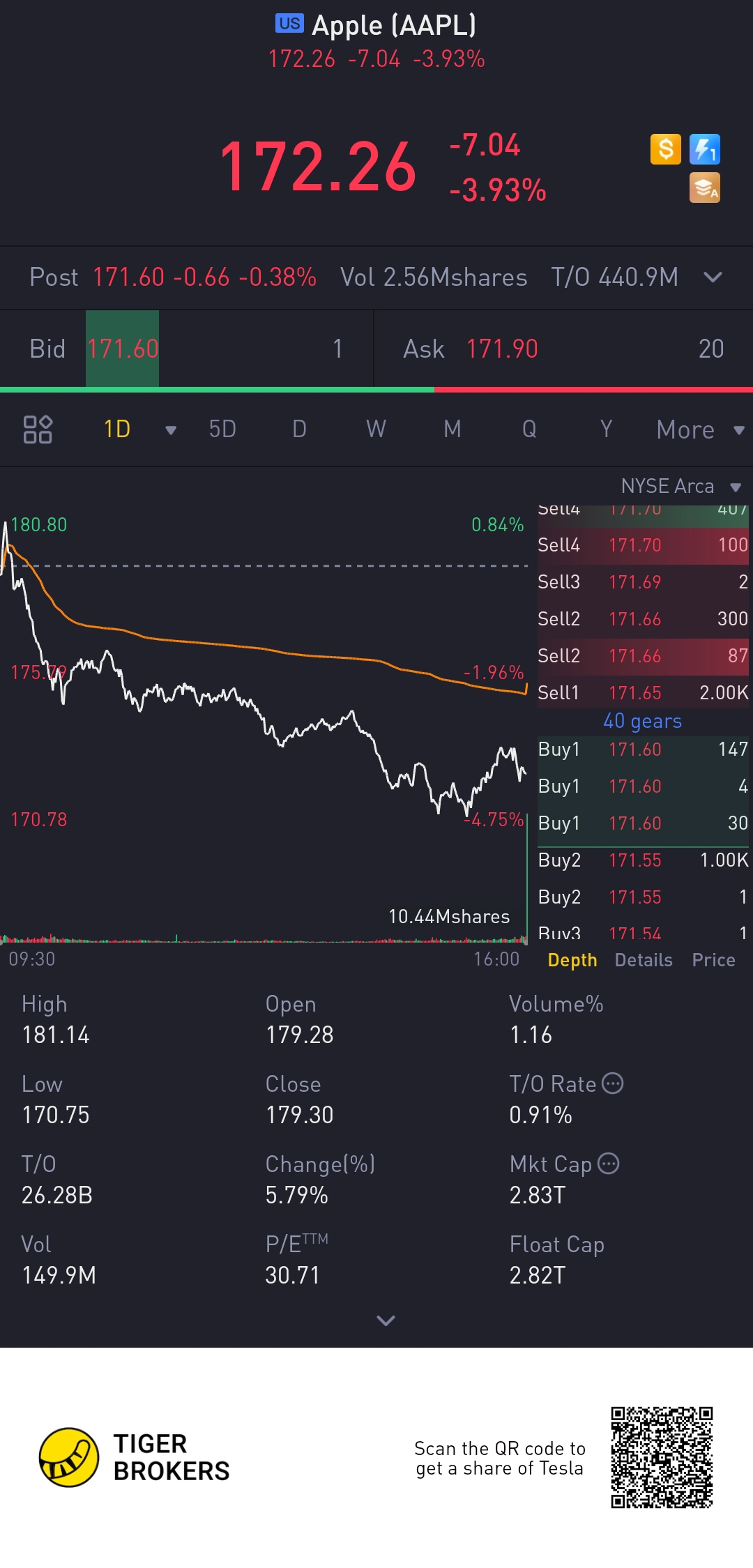Screen dimensions: 753x1568
Task: Open the Details tab
Action: [x=644, y=960]
